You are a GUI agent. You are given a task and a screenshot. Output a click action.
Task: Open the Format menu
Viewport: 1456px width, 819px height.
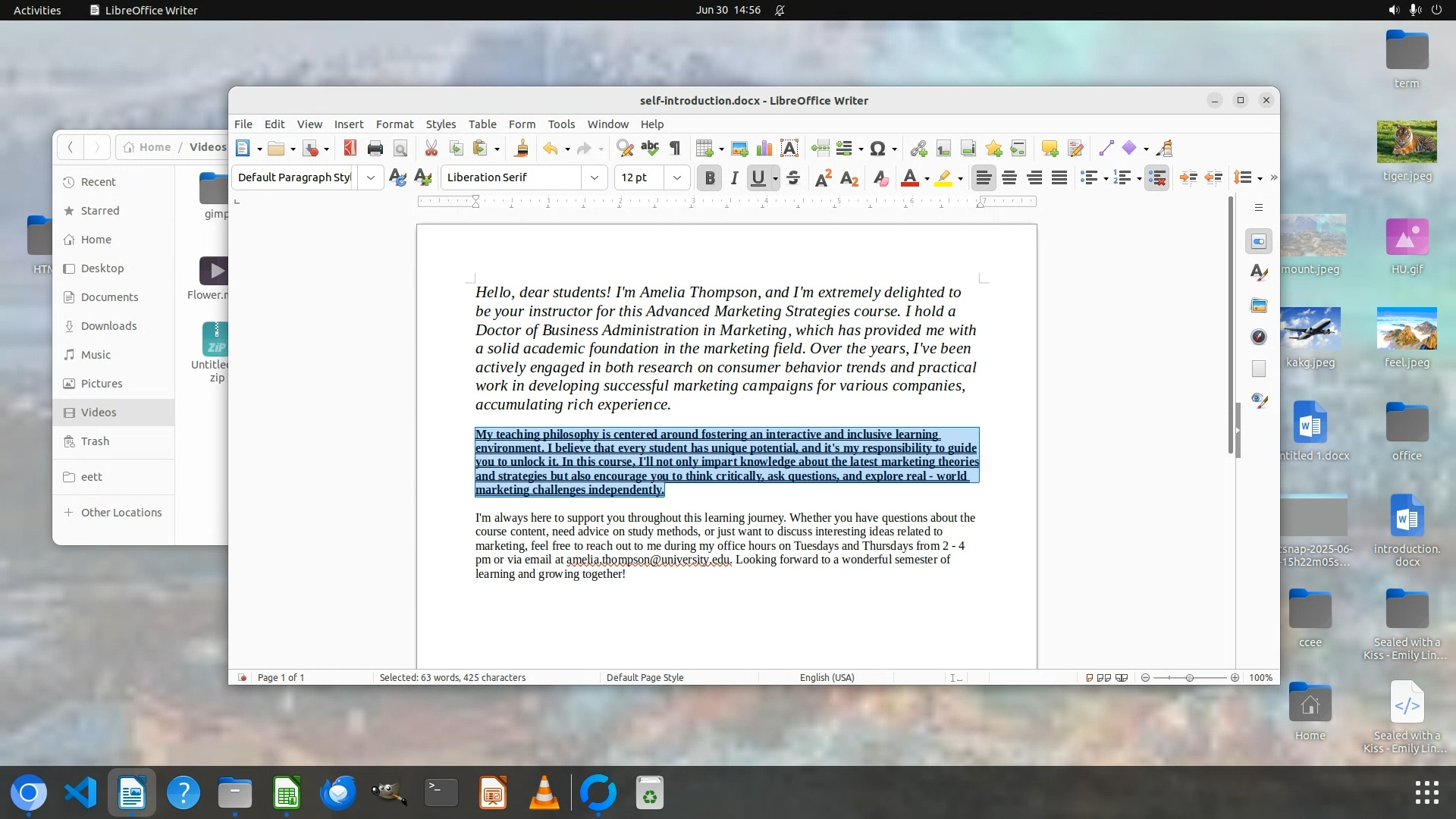click(394, 124)
